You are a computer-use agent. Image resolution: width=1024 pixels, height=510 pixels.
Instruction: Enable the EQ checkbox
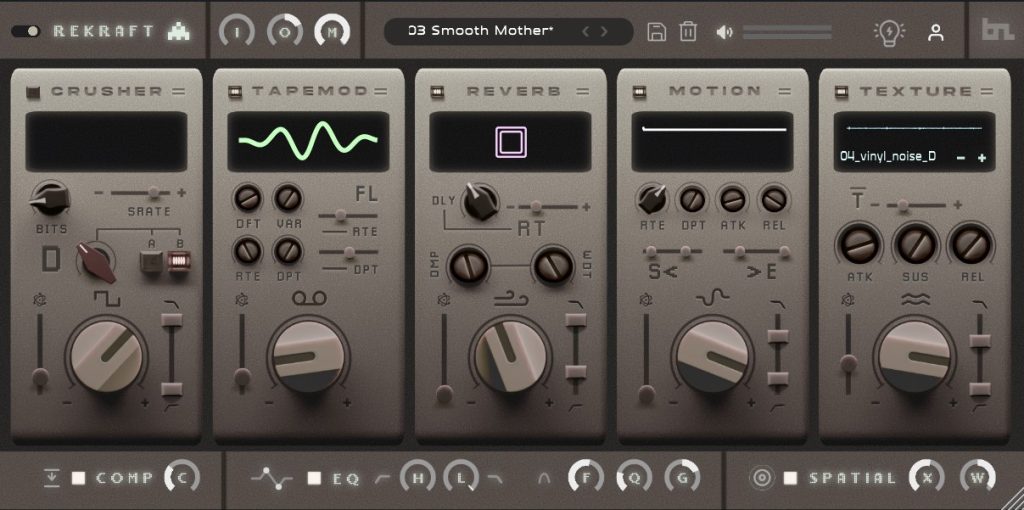tap(314, 478)
